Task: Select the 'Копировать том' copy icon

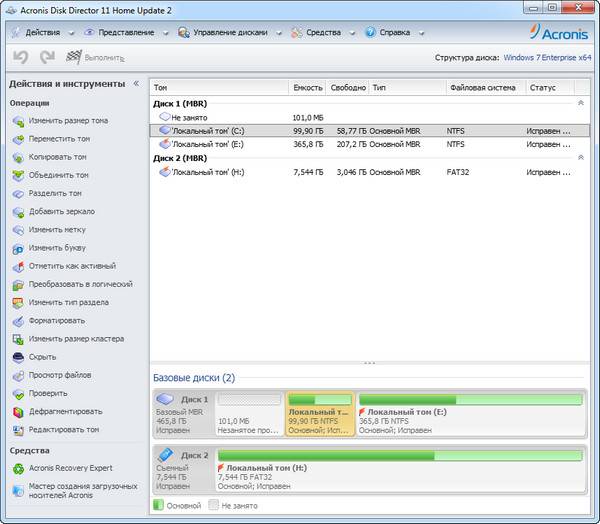Action: click(x=20, y=157)
